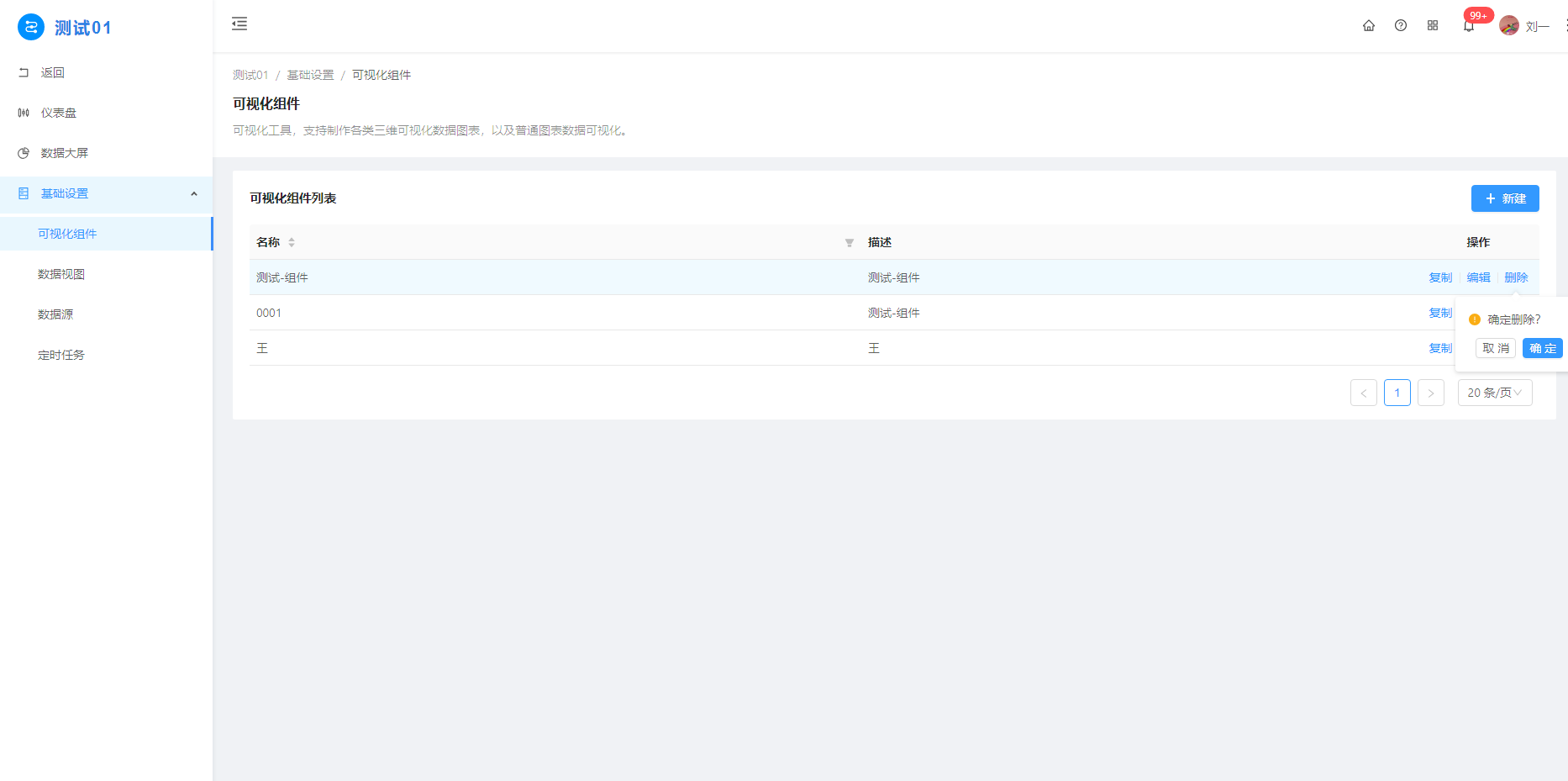Click the 王 description cell

[874, 348]
